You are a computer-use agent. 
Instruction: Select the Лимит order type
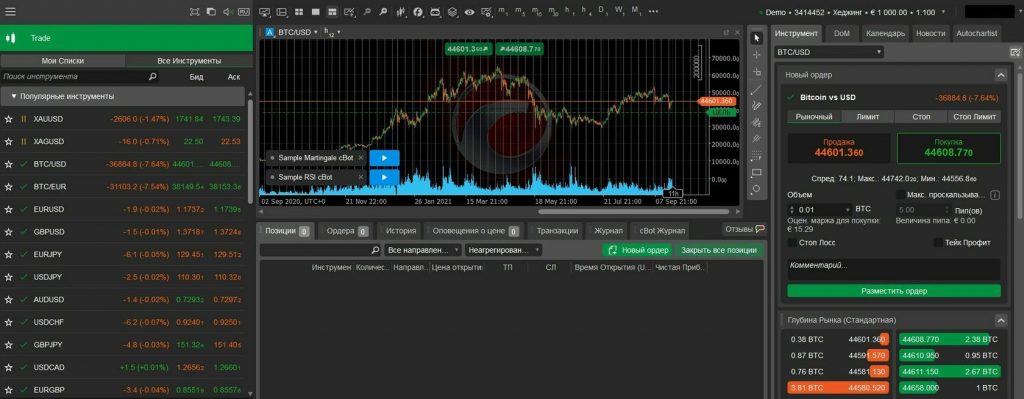click(x=867, y=117)
